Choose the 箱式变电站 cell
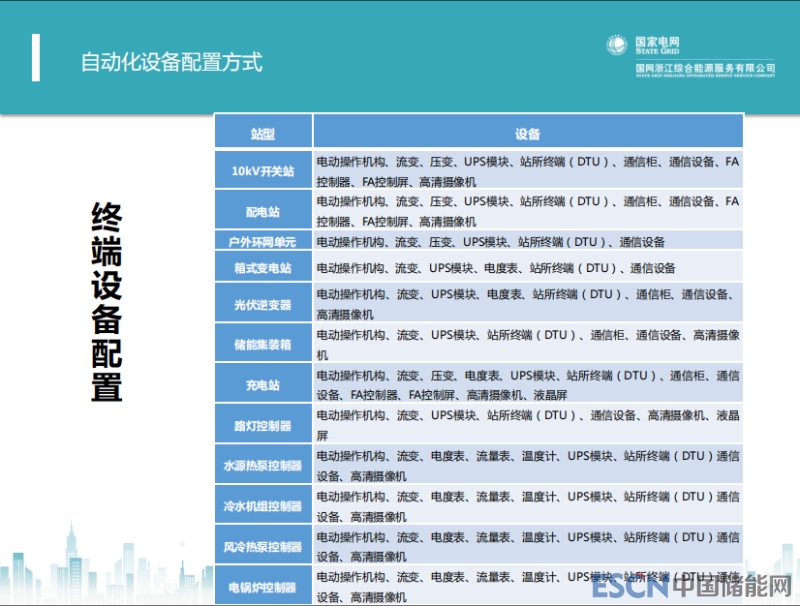Image resolution: width=800 pixels, height=606 pixels. coord(263,268)
